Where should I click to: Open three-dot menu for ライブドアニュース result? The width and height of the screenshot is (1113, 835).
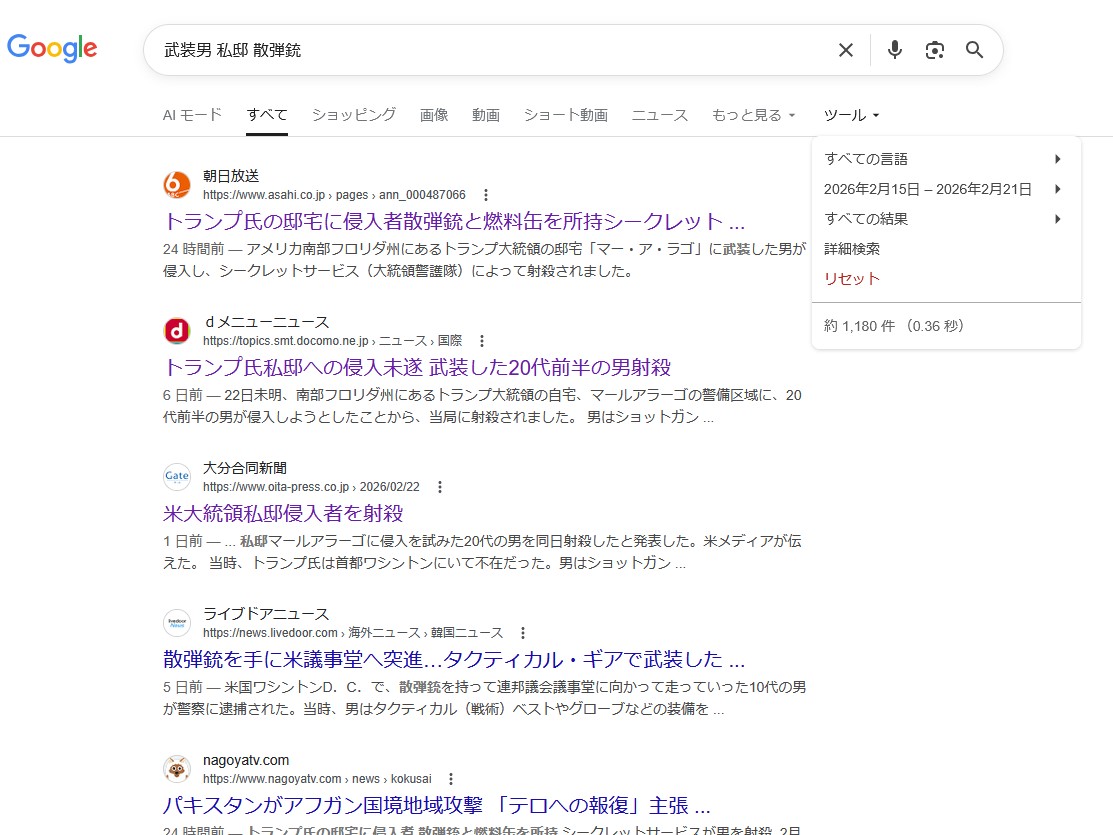[523, 633]
